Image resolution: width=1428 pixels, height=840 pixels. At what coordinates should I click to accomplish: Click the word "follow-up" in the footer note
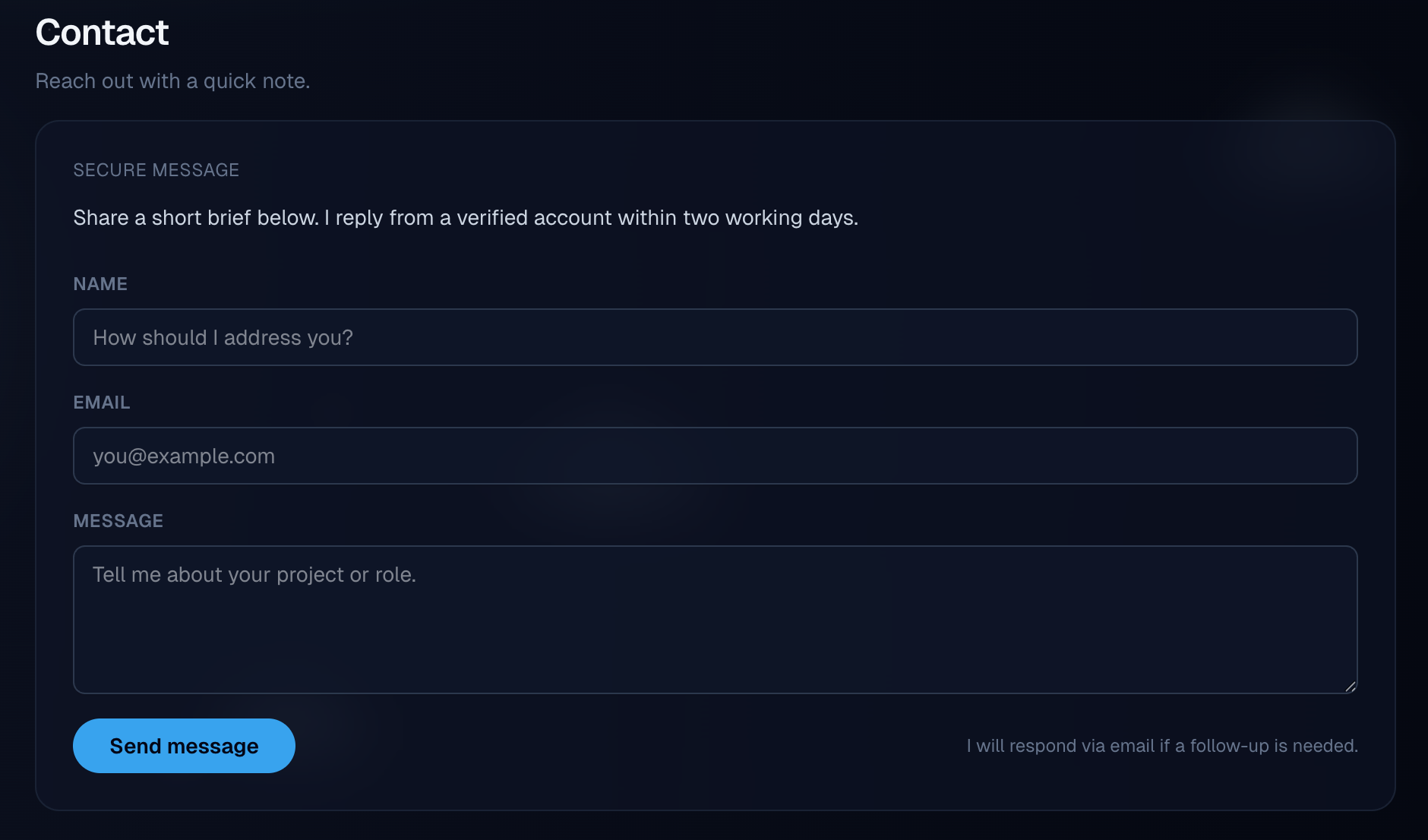(x=1229, y=746)
